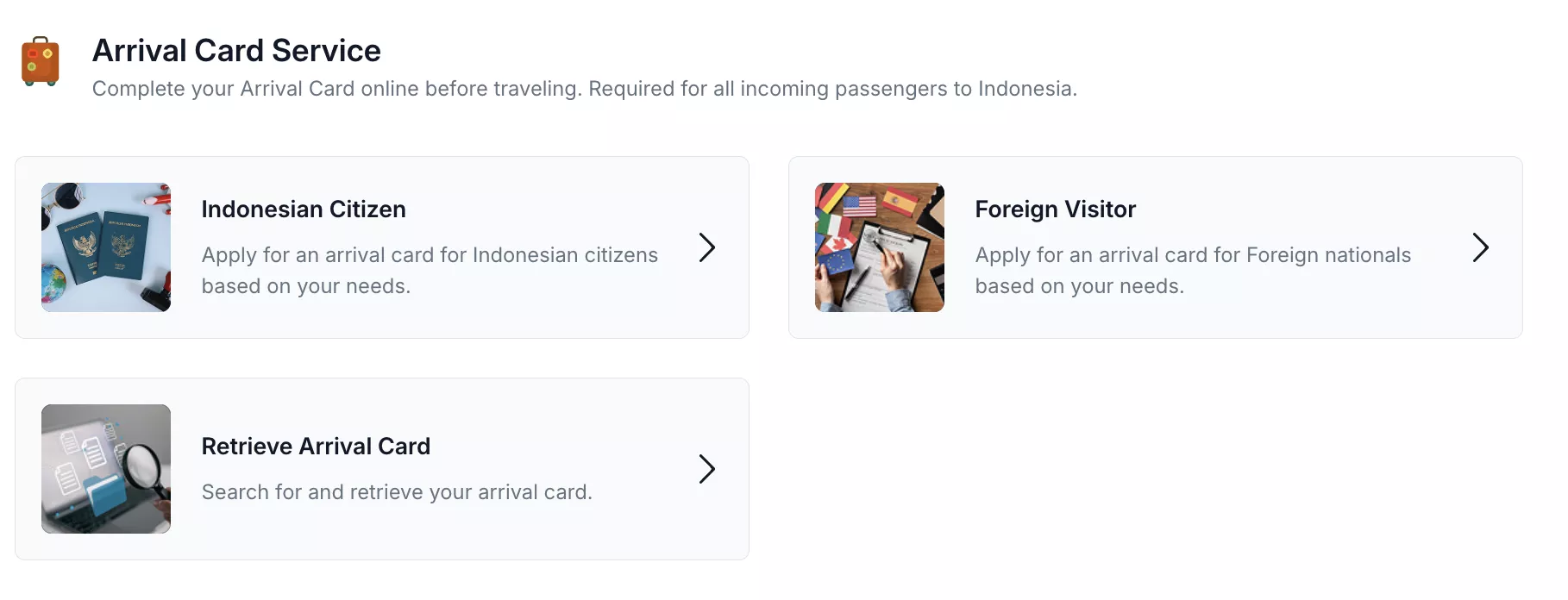This screenshot has width=1568, height=600.
Task: Expand the Indonesian Citizen card via its chevron
Action: [707, 247]
